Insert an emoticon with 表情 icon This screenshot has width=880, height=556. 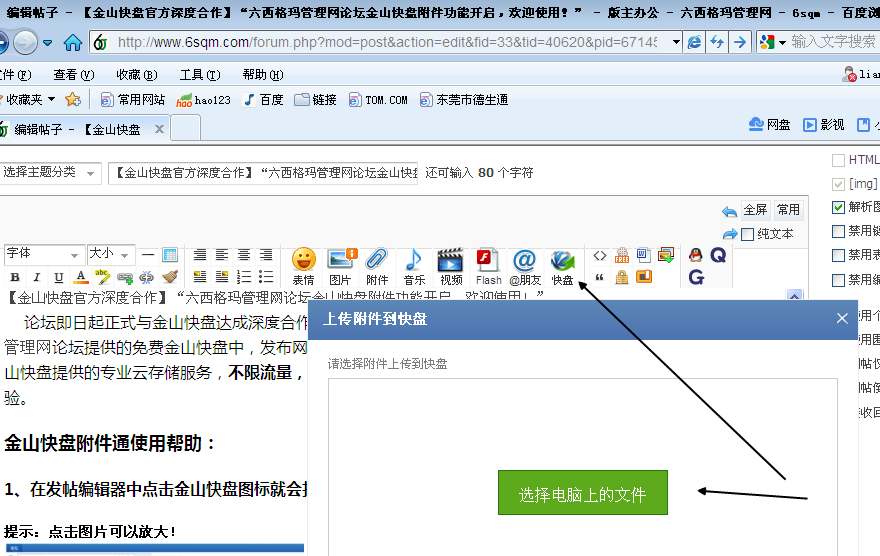coord(304,266)
